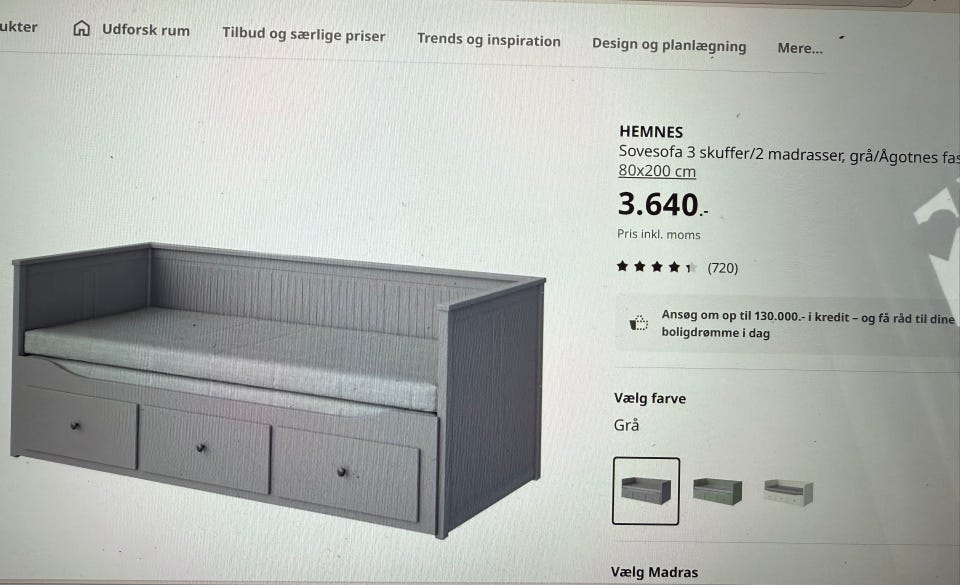The image size is (960, 585).
Task: Click the house icon beside Udforsk rum
Action: pos(81,28)
